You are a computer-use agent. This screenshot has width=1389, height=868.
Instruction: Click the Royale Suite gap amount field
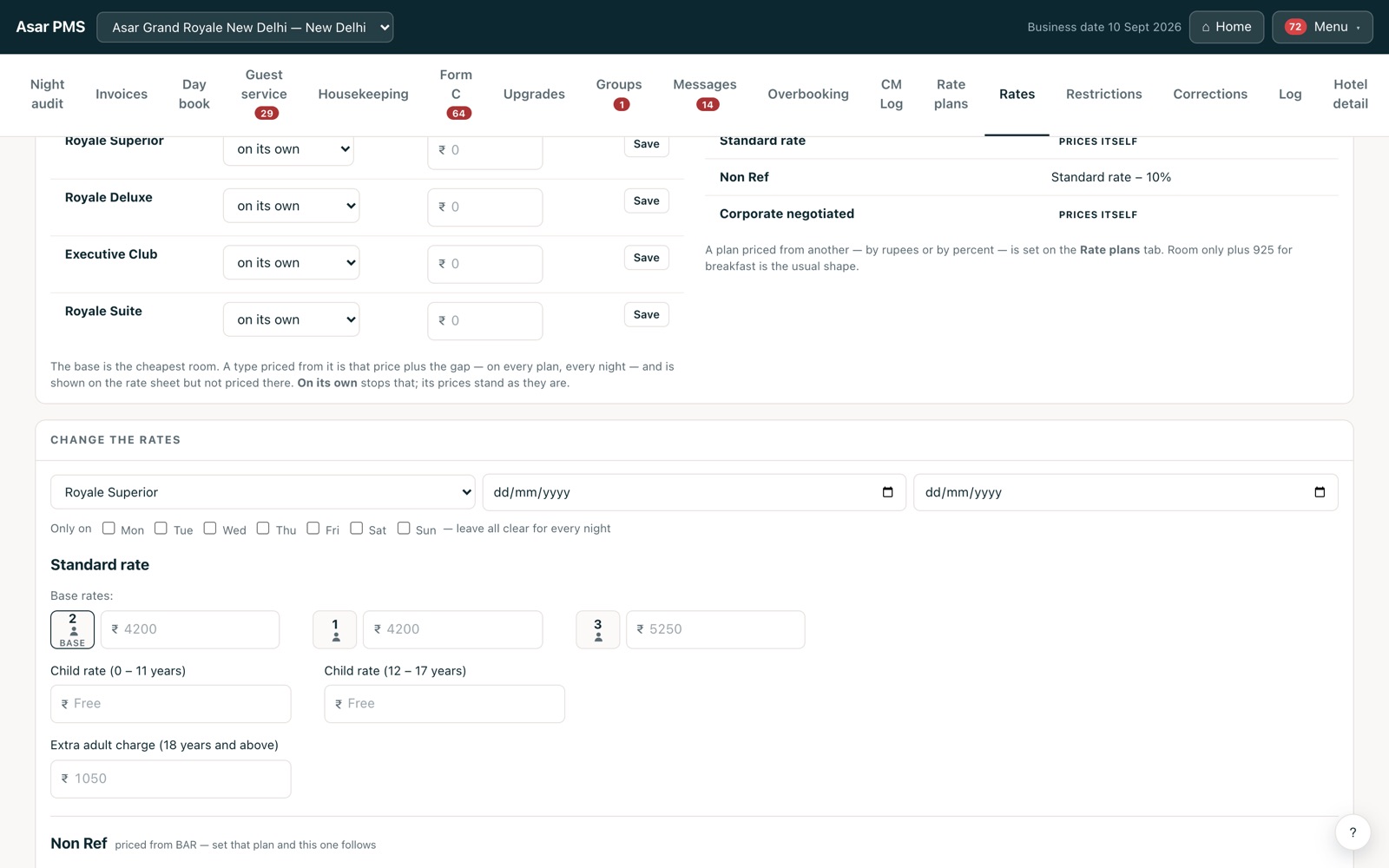click(x=485, y=321)
